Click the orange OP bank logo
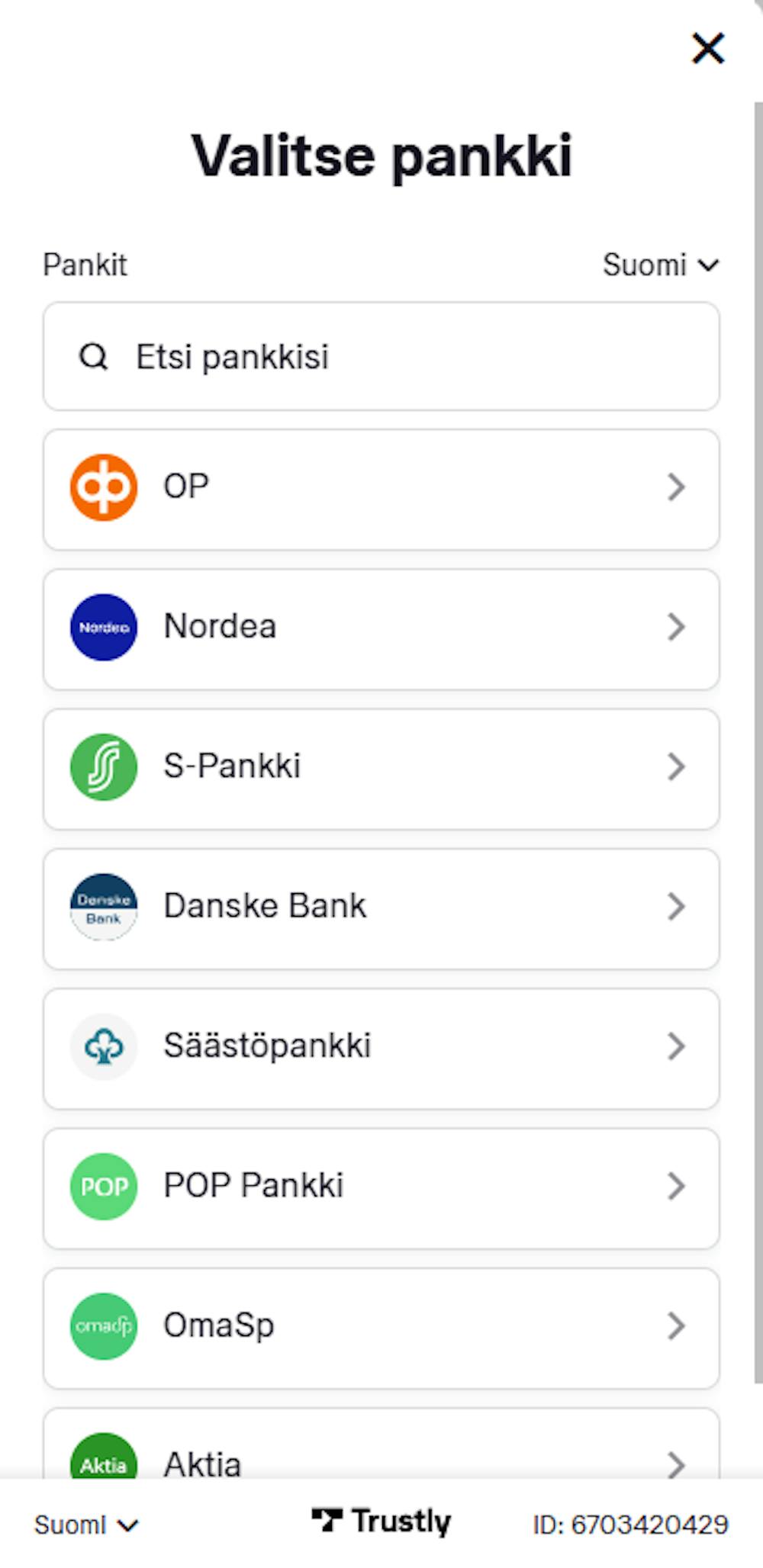The width and height of the screenshot is (763, 1568). click(x=104, y=487)
